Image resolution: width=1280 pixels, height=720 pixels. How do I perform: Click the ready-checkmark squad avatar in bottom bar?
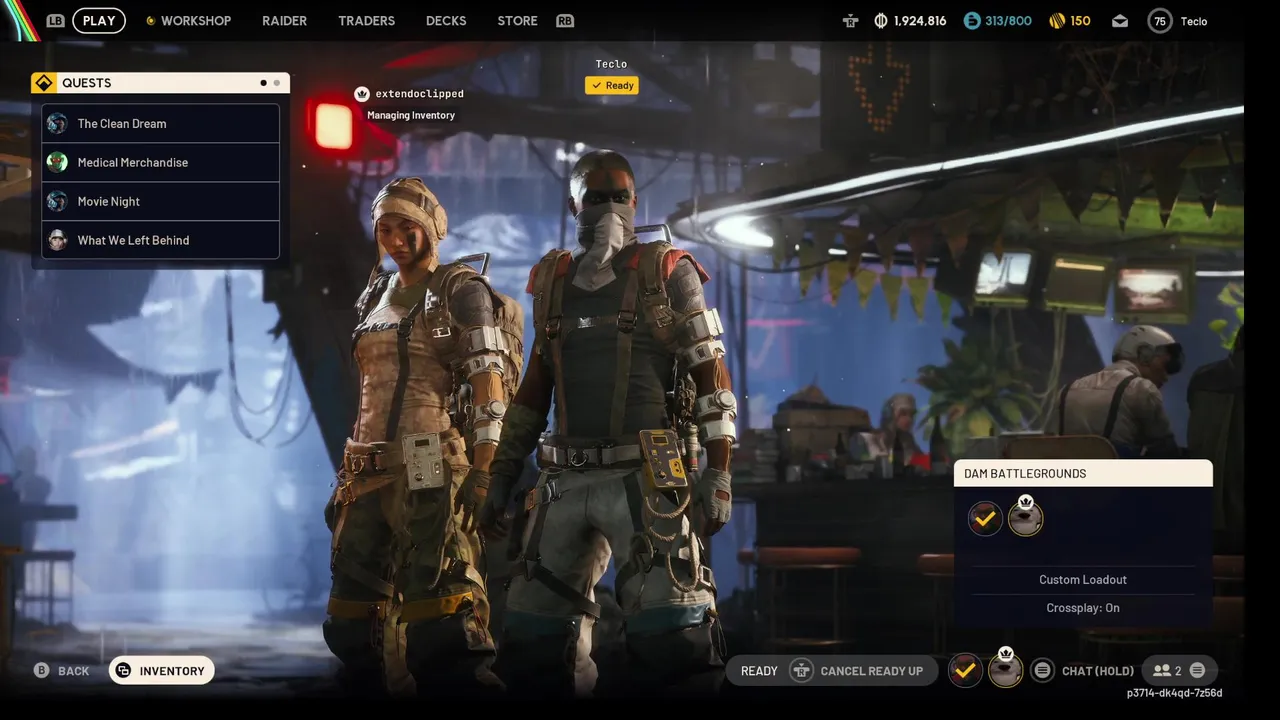pyautogui.click(x=965, y=670)
